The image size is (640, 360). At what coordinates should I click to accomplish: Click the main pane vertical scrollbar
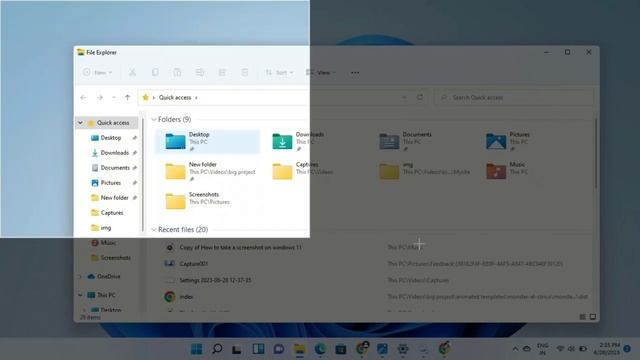596,153
